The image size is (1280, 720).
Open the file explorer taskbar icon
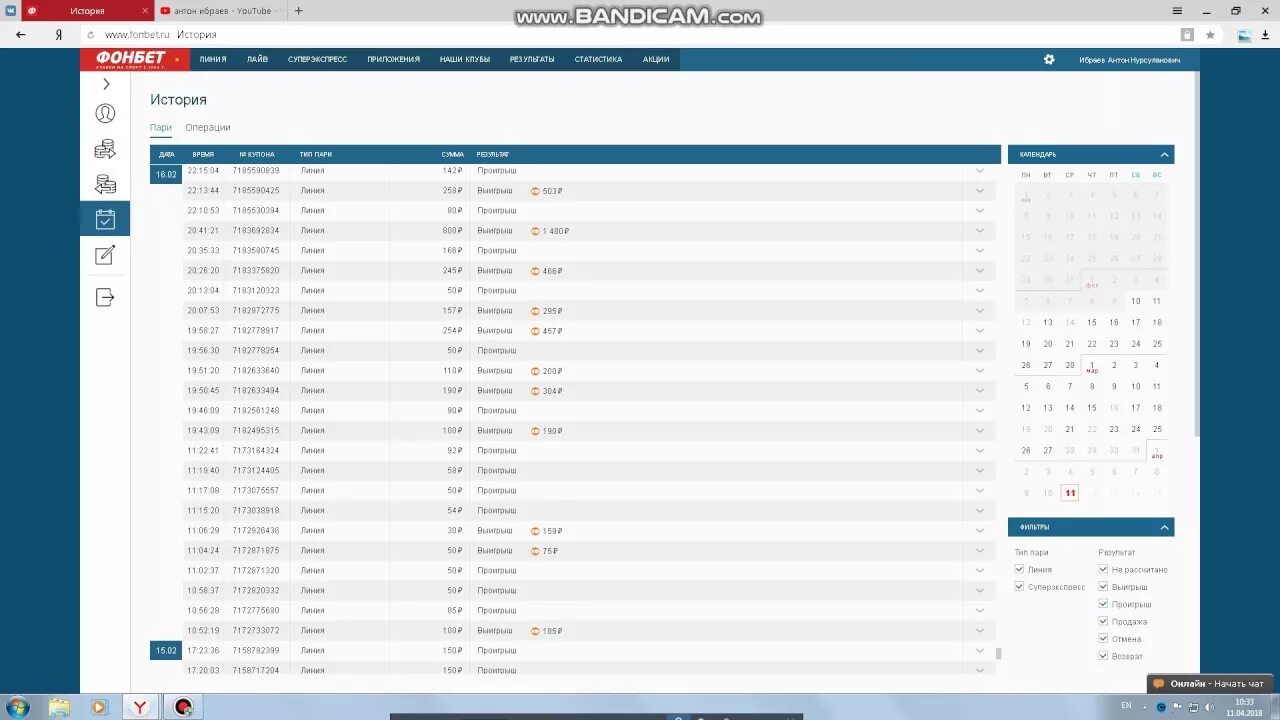point(60,707)
